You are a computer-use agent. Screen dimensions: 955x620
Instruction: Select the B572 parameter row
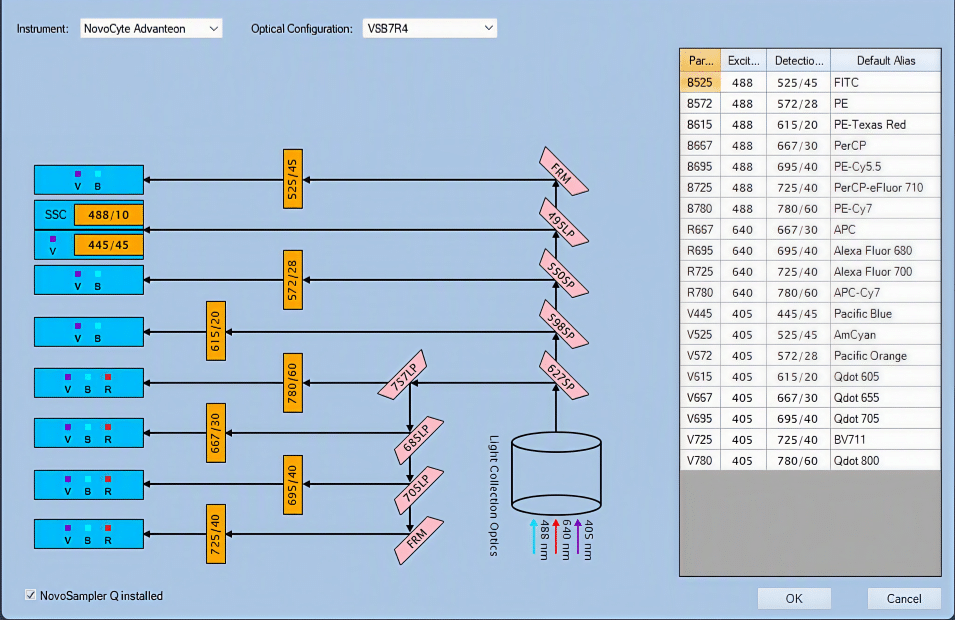pos(811,104)
